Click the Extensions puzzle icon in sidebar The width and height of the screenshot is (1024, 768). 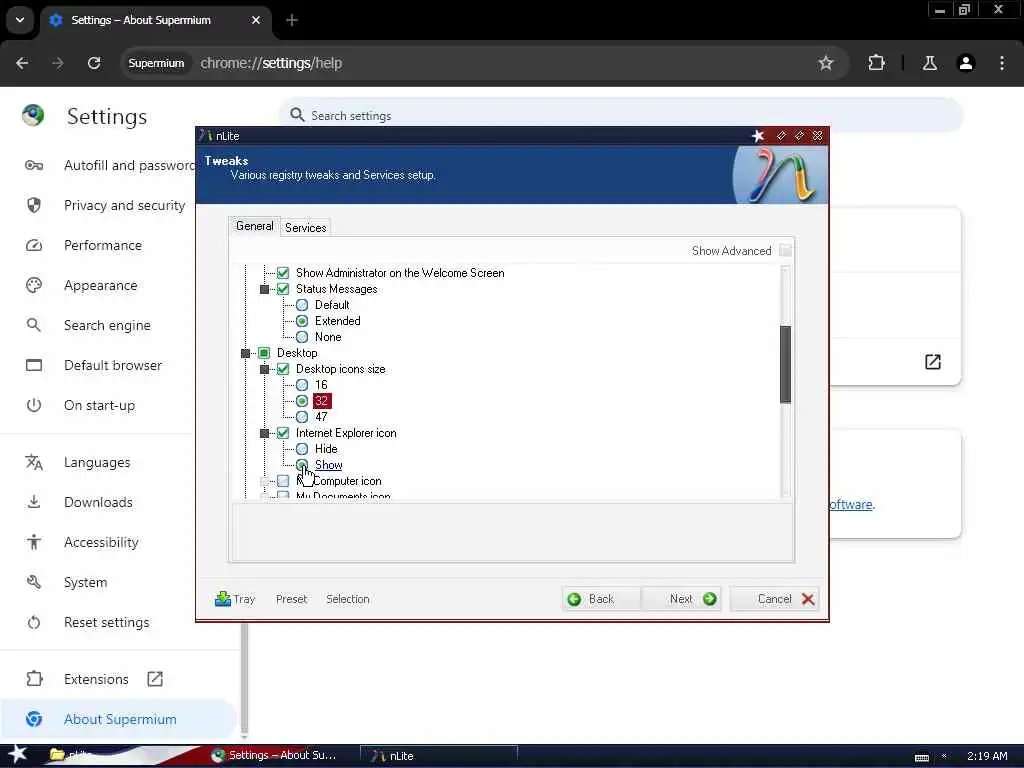(34, 679)
